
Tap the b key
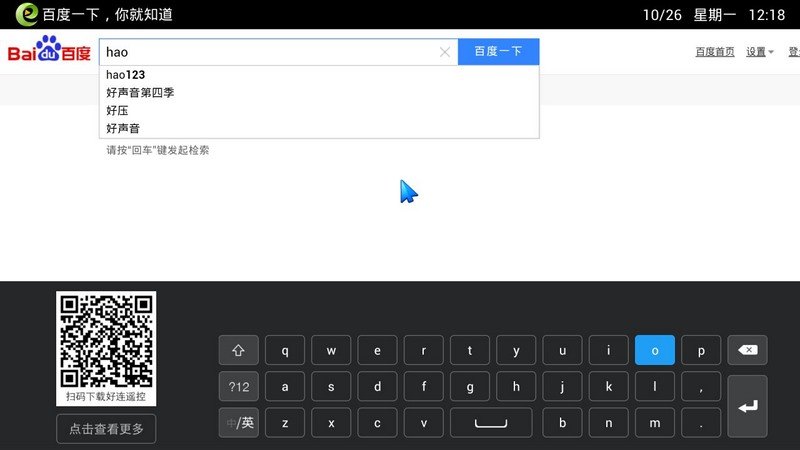point(562,423)
